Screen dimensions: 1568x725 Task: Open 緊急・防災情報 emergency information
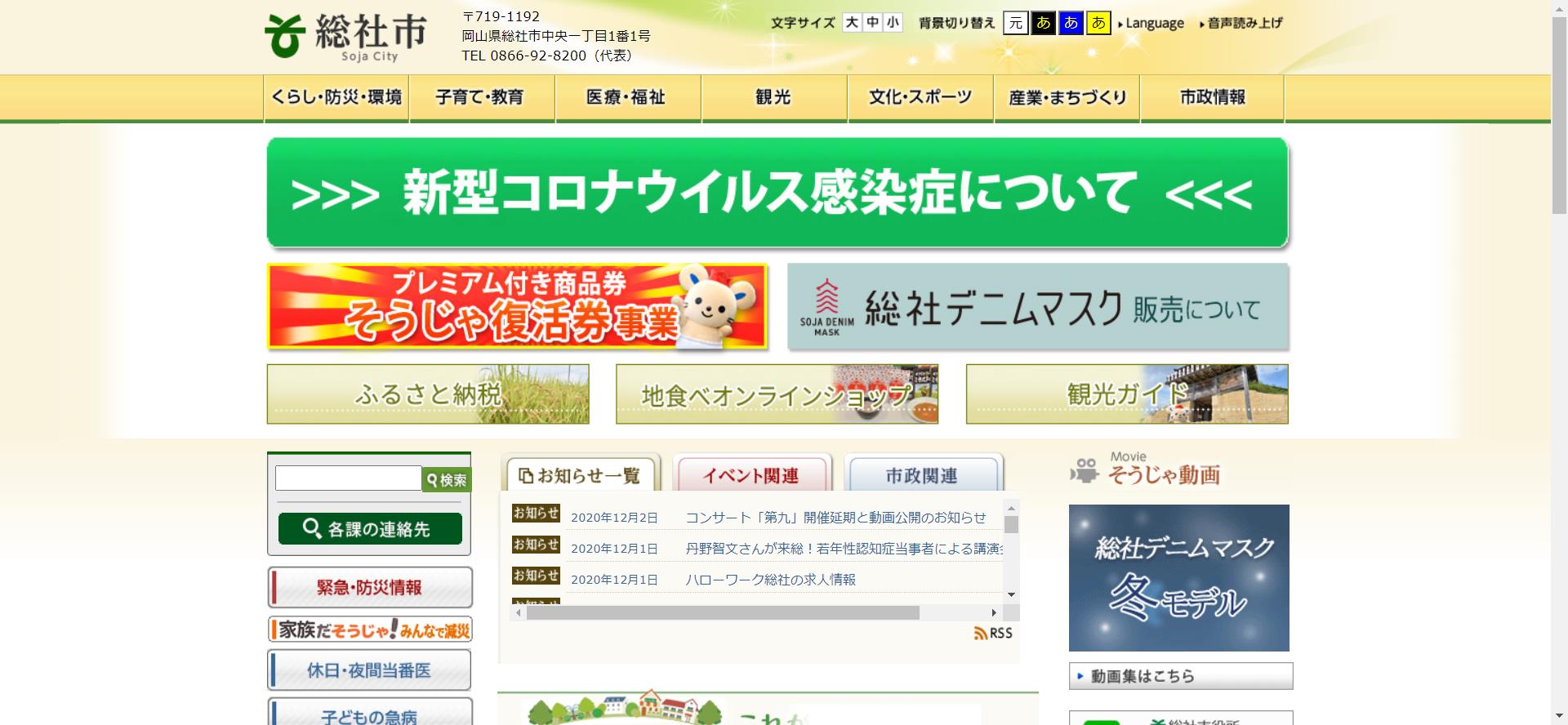(370, 588)
